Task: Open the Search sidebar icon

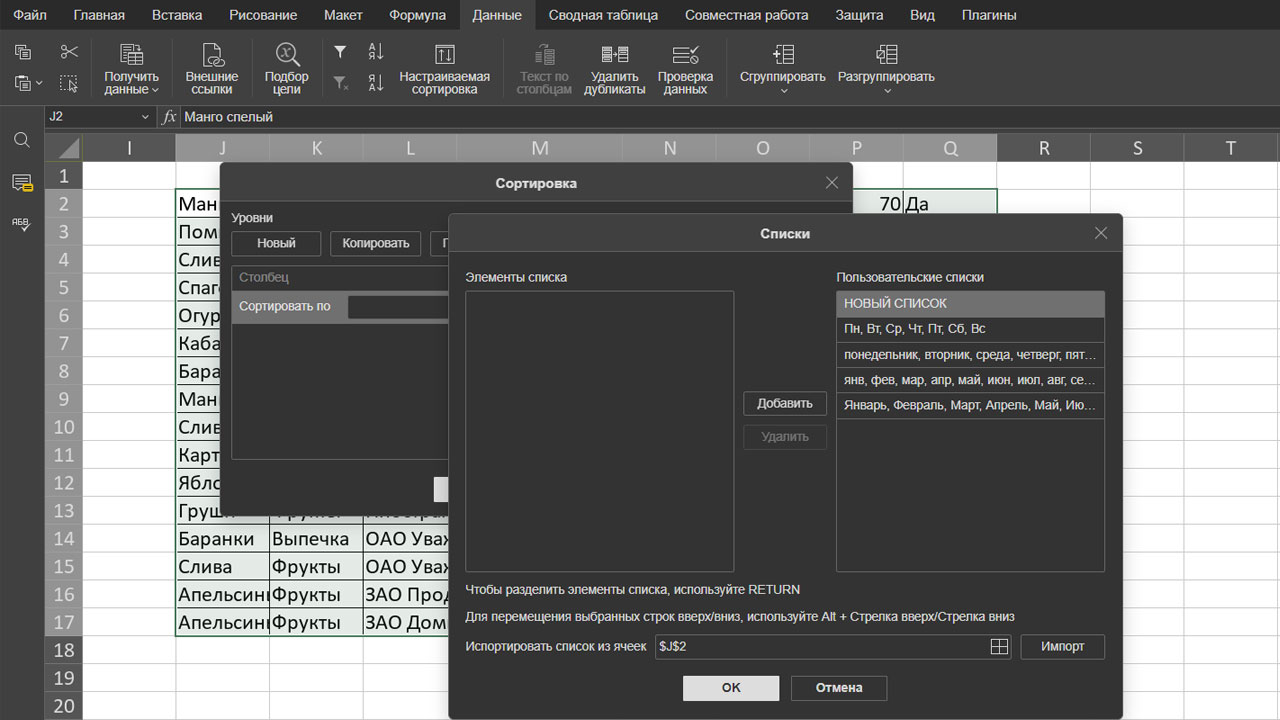Action: (x=22, y=140)
